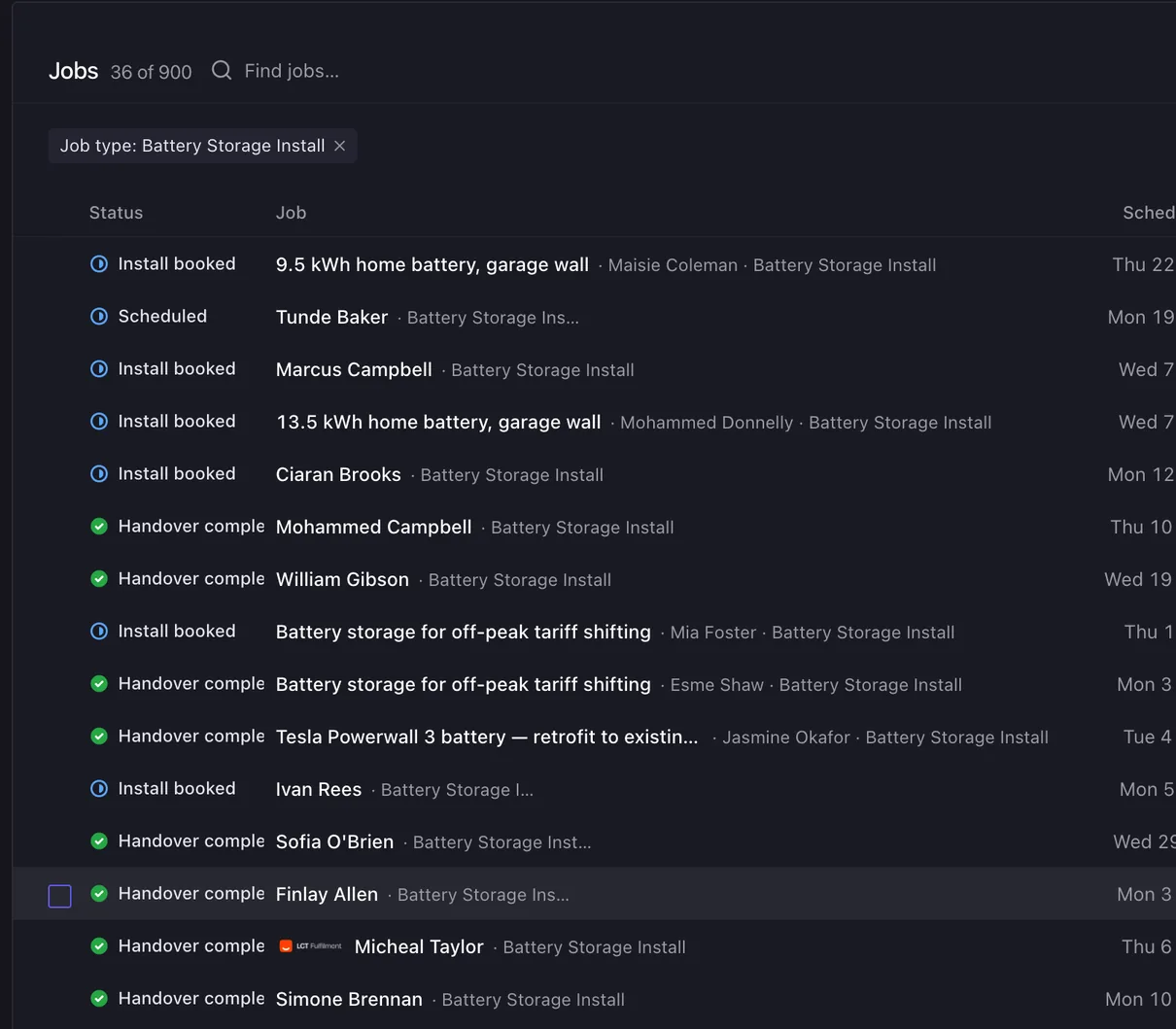This screenshot has width=1176, height=1029.
Task: Click the green check icon for Micheal Taylor
Action: [x=99, y=946]
